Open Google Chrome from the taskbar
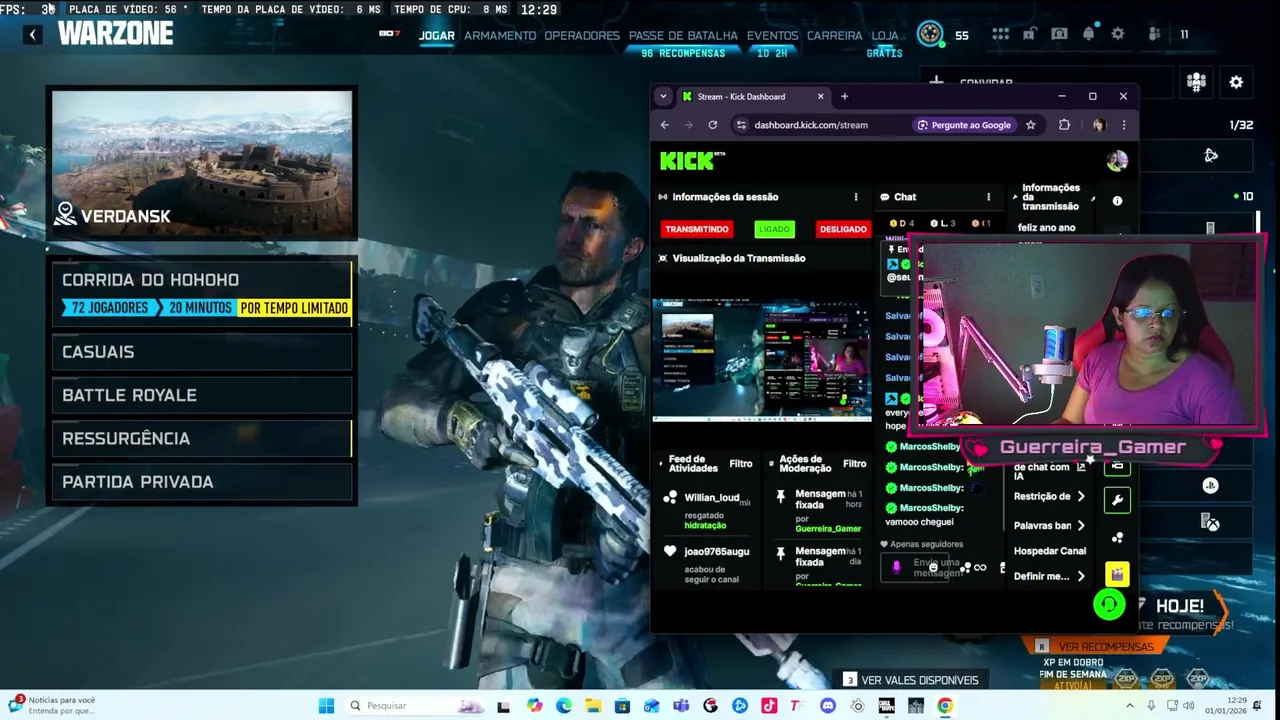 click(944, 705)
